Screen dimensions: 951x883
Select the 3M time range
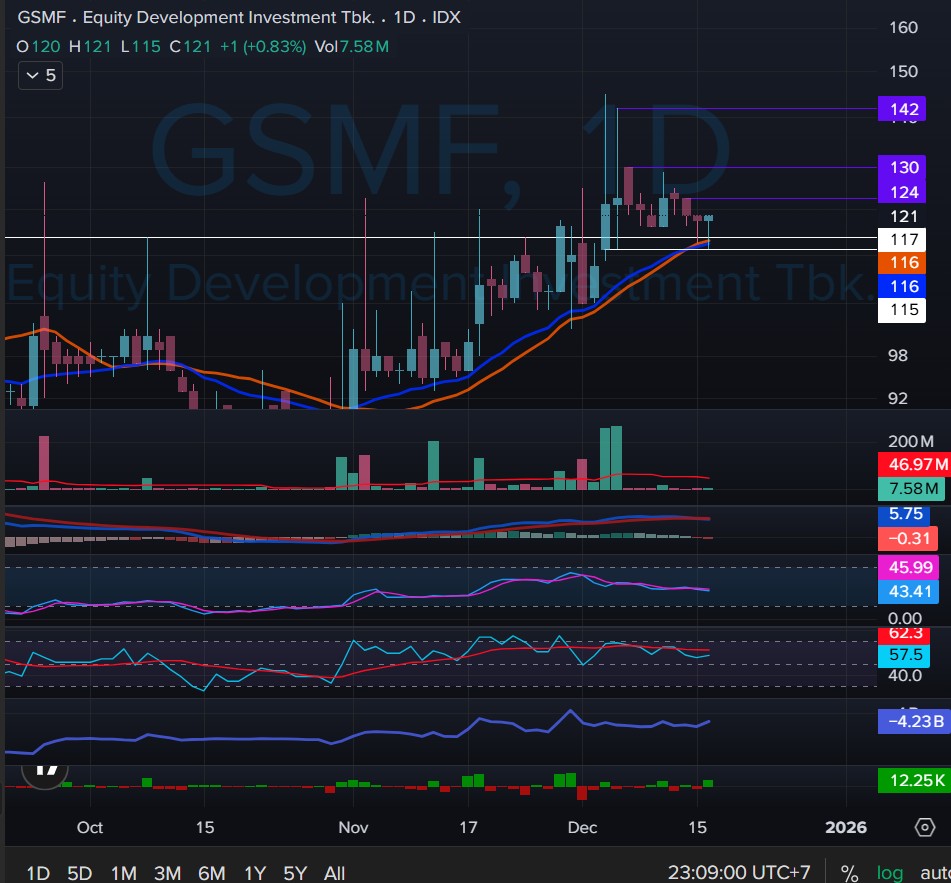point(167,873)
